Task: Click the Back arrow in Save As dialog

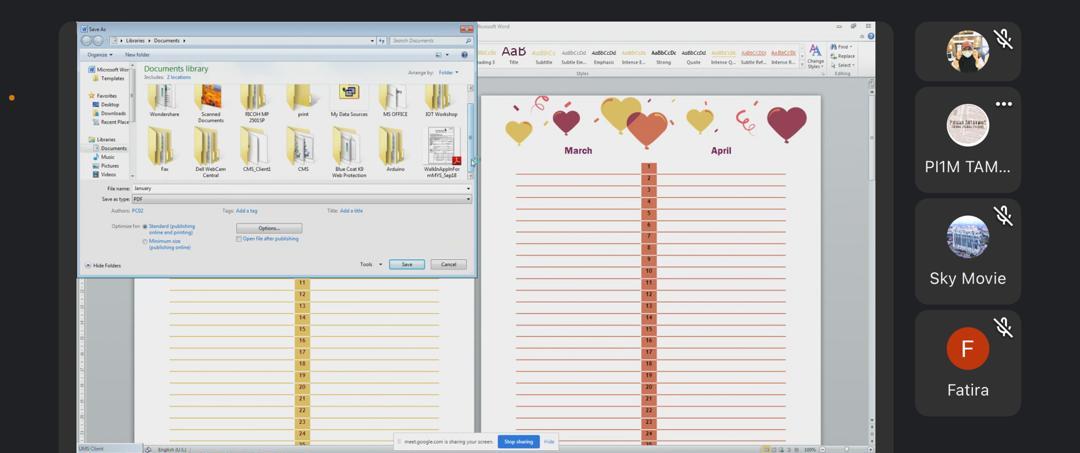Action: tap(87, 41)
